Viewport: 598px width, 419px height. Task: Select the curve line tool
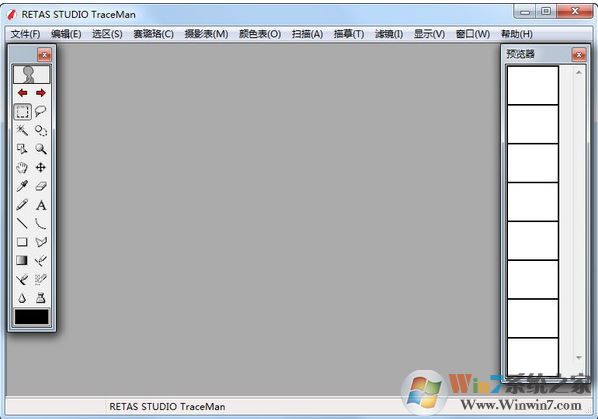click(x=41, y=223)
